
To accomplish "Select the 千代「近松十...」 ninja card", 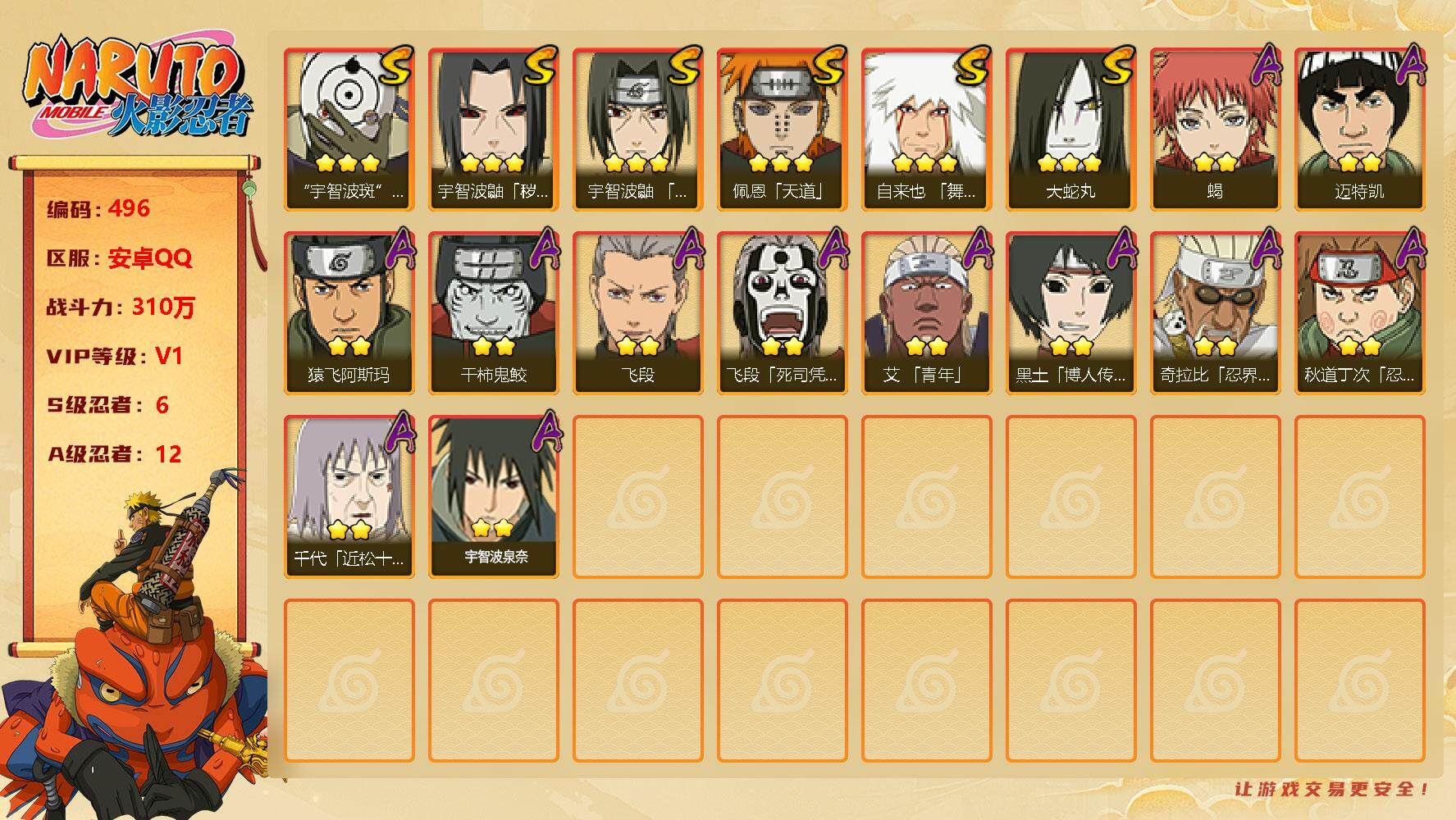I will coord(349,497).
